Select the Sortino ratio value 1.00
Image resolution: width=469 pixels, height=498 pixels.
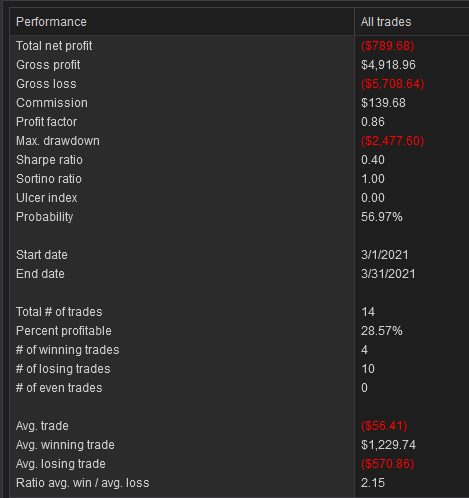[373, 179]
